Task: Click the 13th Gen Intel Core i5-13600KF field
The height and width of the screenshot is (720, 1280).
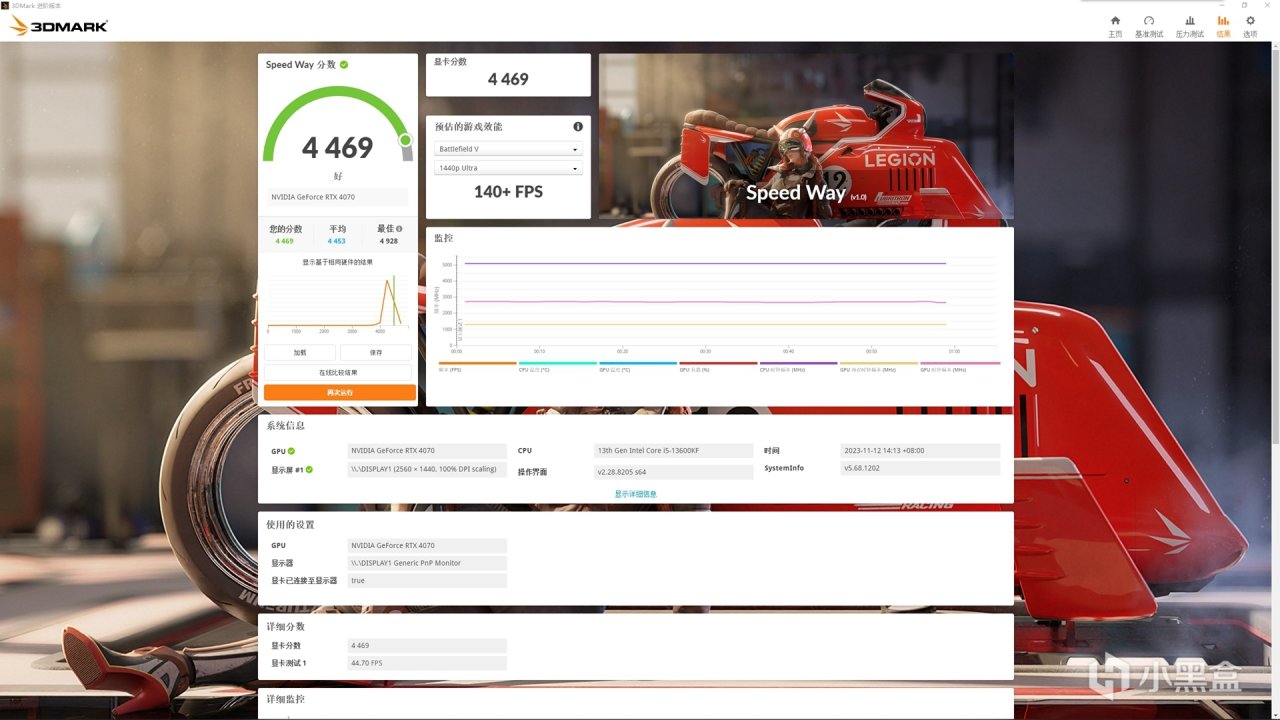Action: pos(673,451)
